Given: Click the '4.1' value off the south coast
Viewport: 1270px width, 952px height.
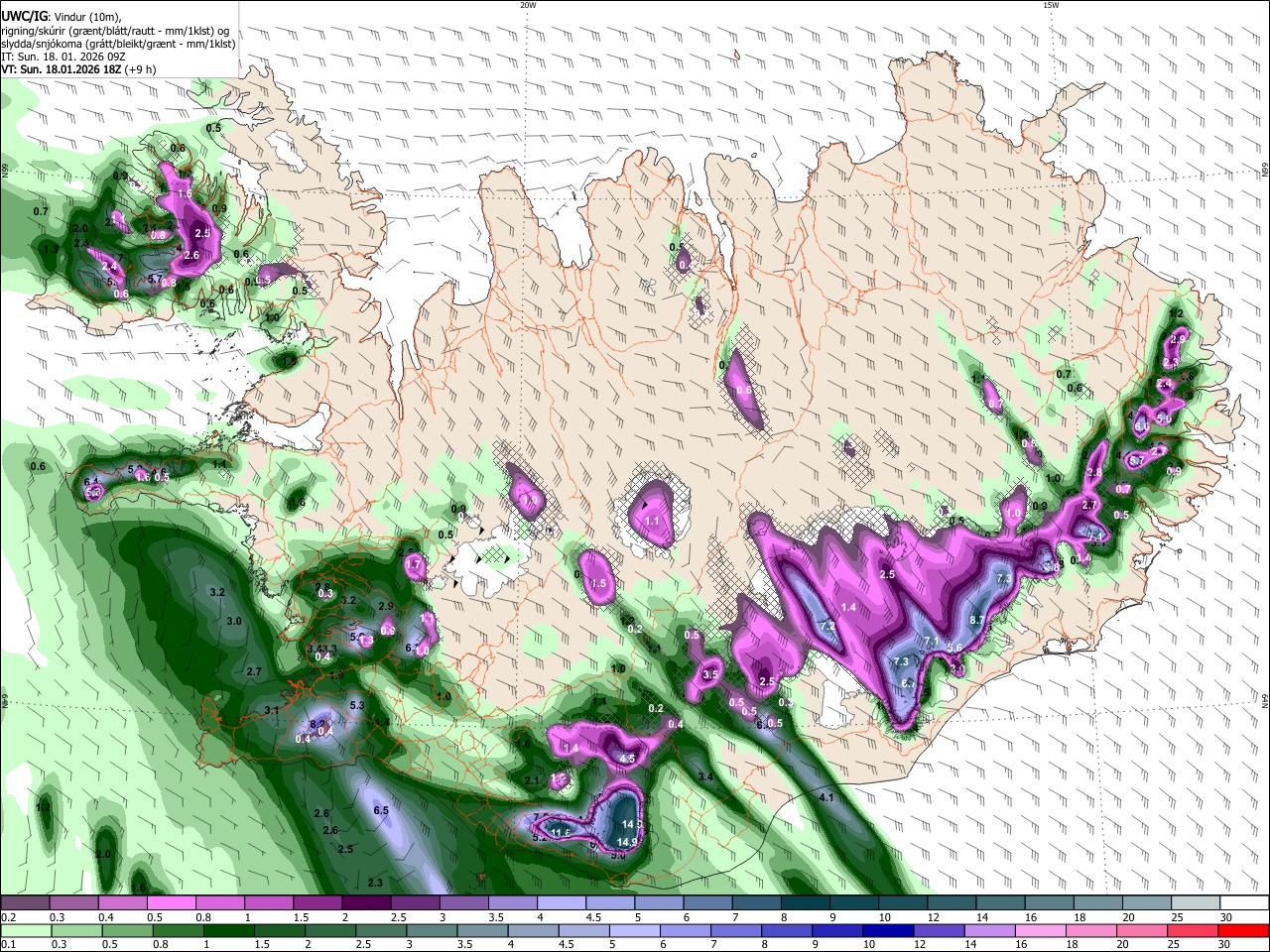Looking at the screenshot, I should 825,797.
